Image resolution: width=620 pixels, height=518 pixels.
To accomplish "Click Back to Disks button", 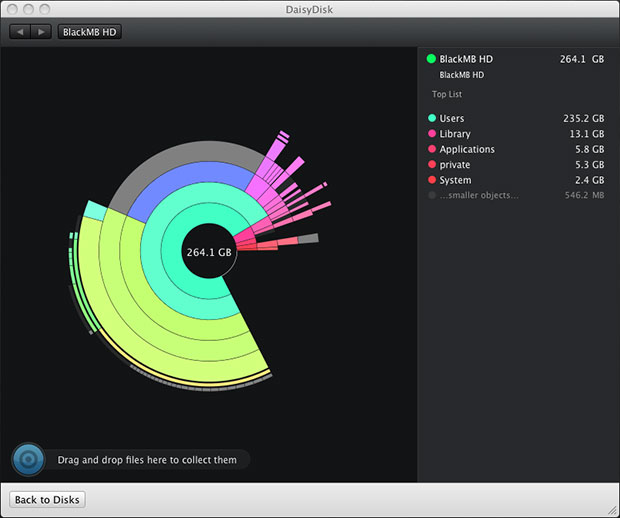I will click(47, 500).
